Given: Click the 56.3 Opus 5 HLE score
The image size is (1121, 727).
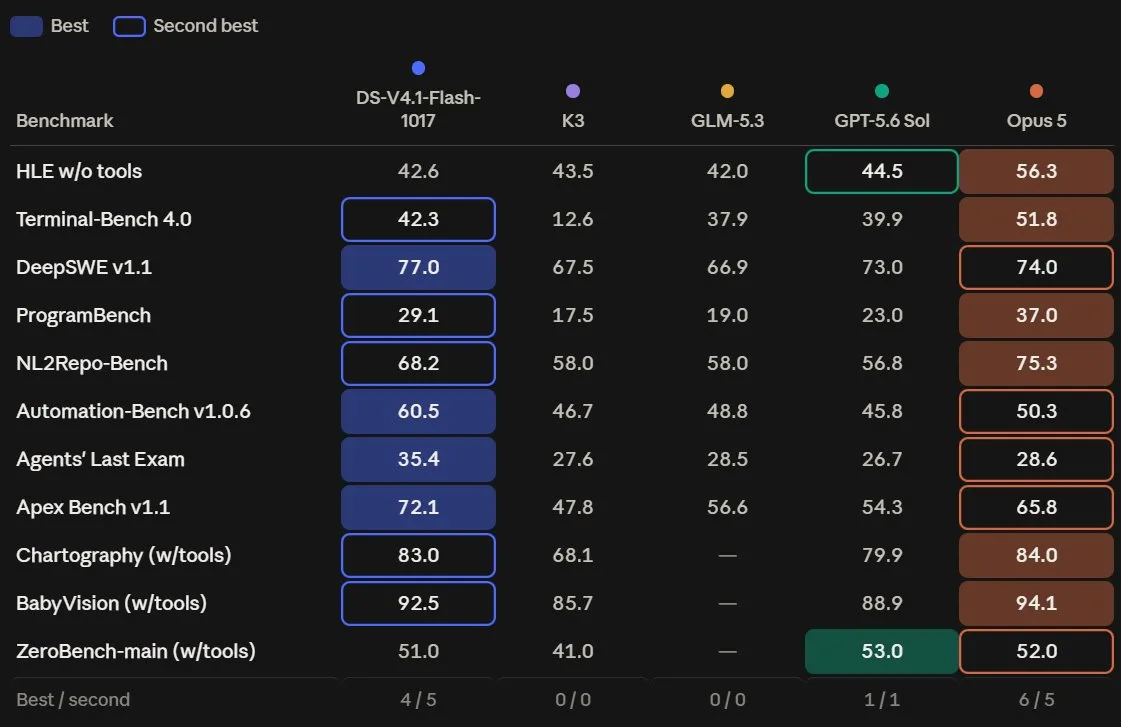Looking at the screenshot, I should tap(1036, 171).
